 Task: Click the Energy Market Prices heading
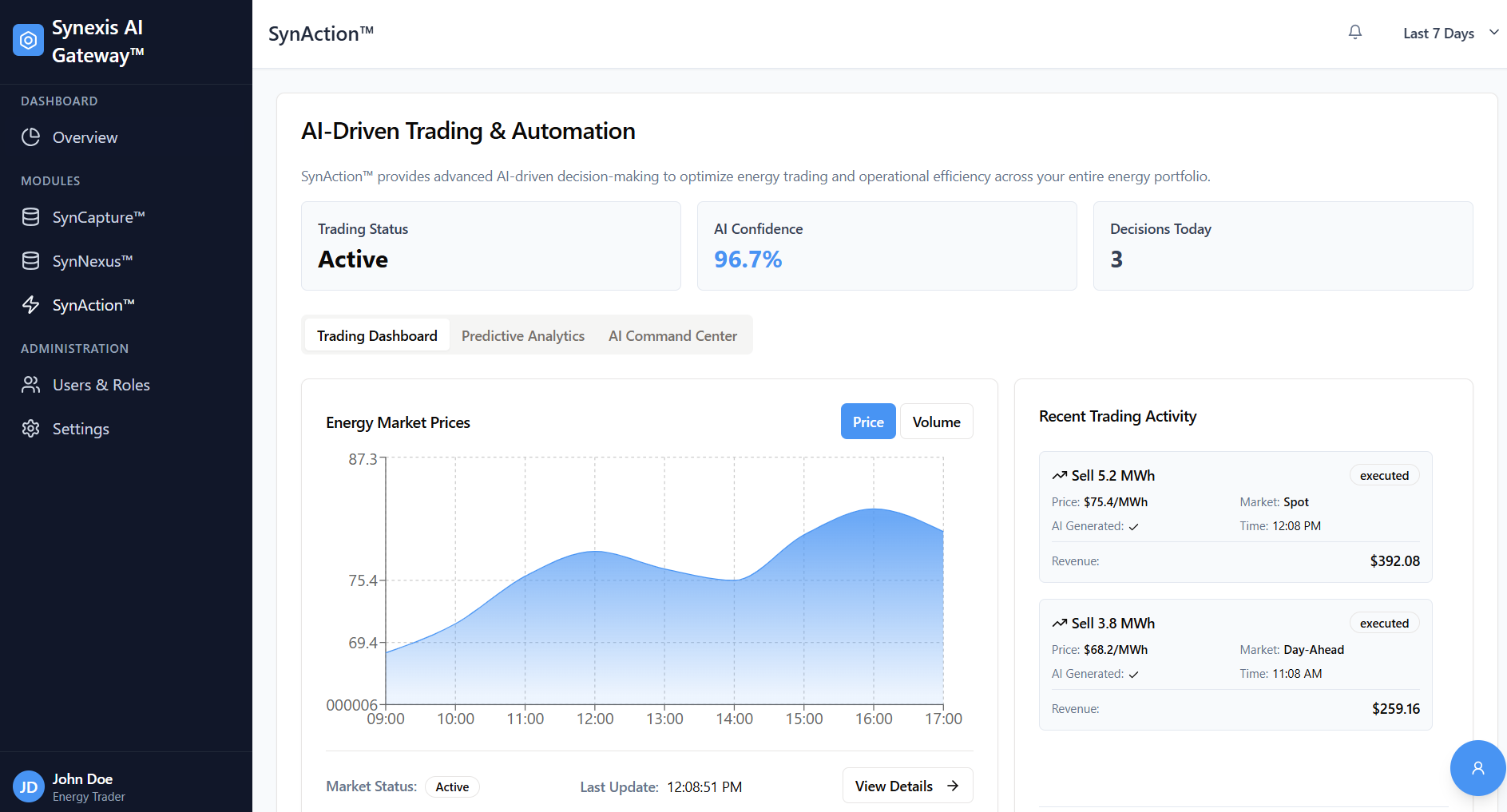(398, 422)
